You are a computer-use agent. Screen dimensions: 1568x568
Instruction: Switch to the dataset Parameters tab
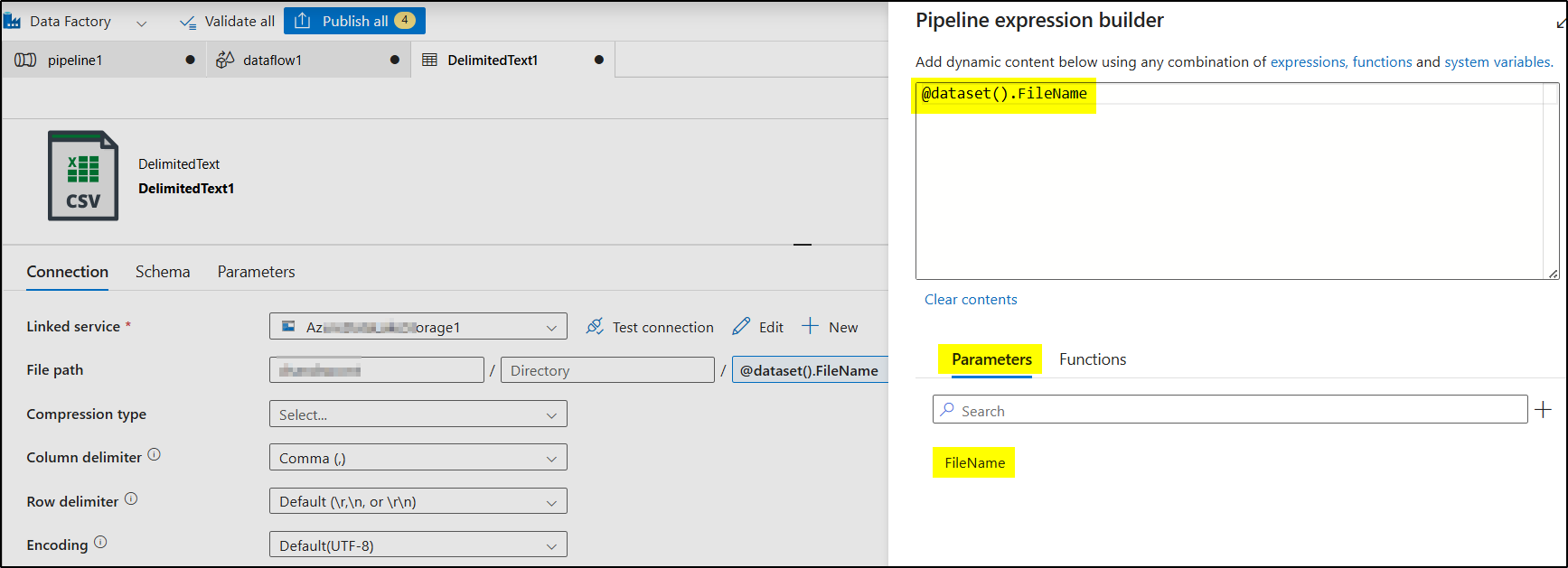(256, 272)
